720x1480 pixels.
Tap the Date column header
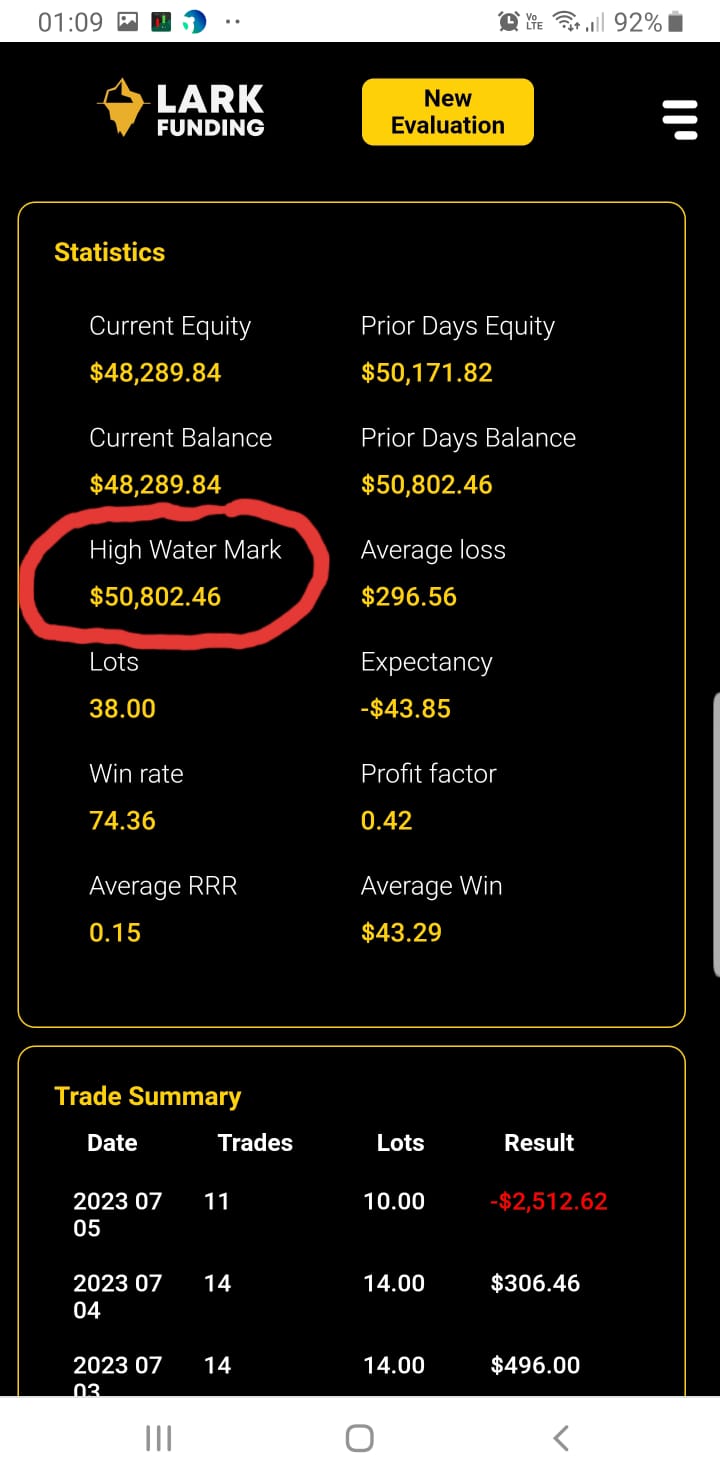pos(112,1143)
